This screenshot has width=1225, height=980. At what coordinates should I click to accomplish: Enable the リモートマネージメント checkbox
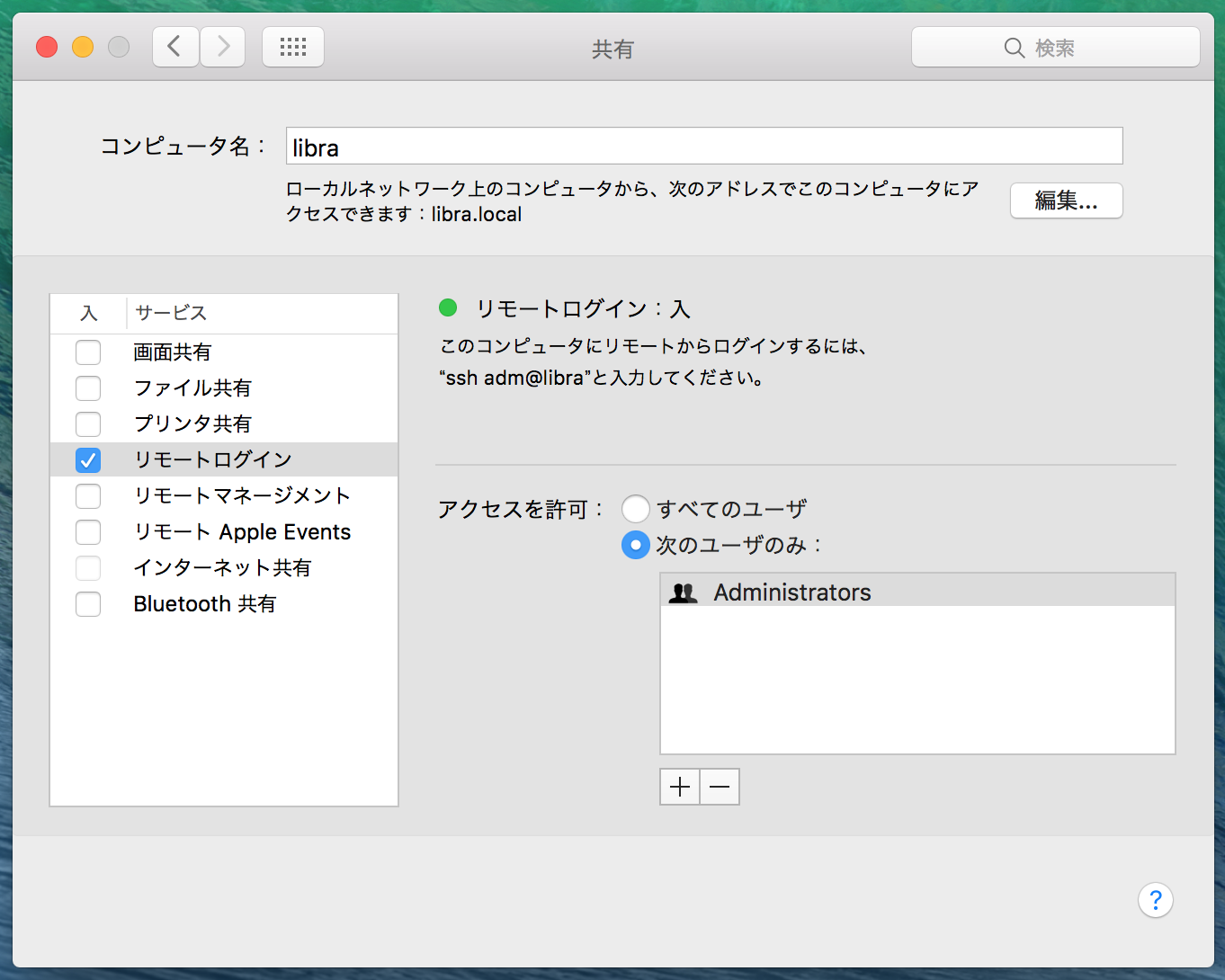tap(88, 496)
